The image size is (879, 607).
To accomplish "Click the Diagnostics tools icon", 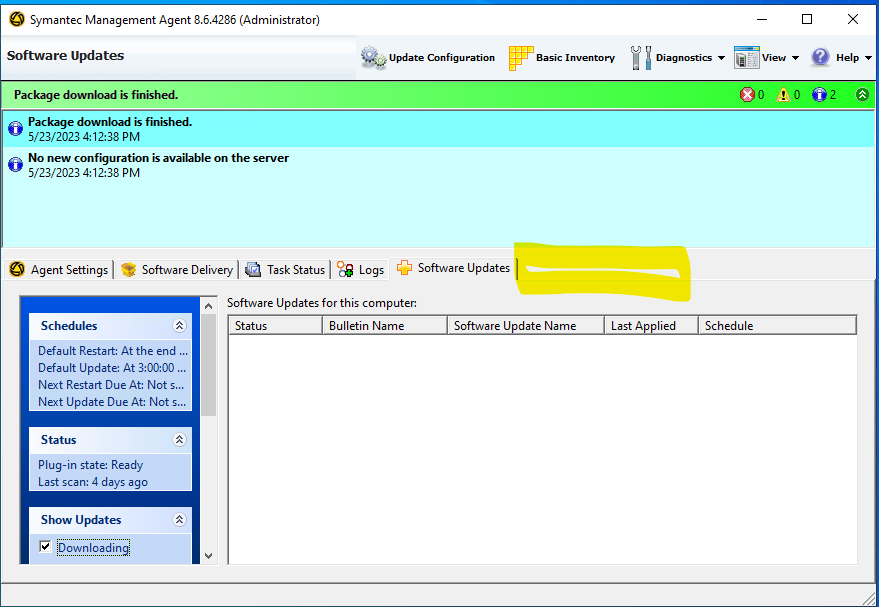I will pos(641,58).
